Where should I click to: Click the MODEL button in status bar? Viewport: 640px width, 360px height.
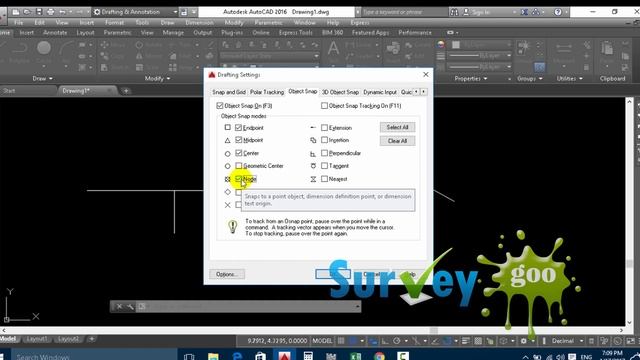click(x=322, y=341)
